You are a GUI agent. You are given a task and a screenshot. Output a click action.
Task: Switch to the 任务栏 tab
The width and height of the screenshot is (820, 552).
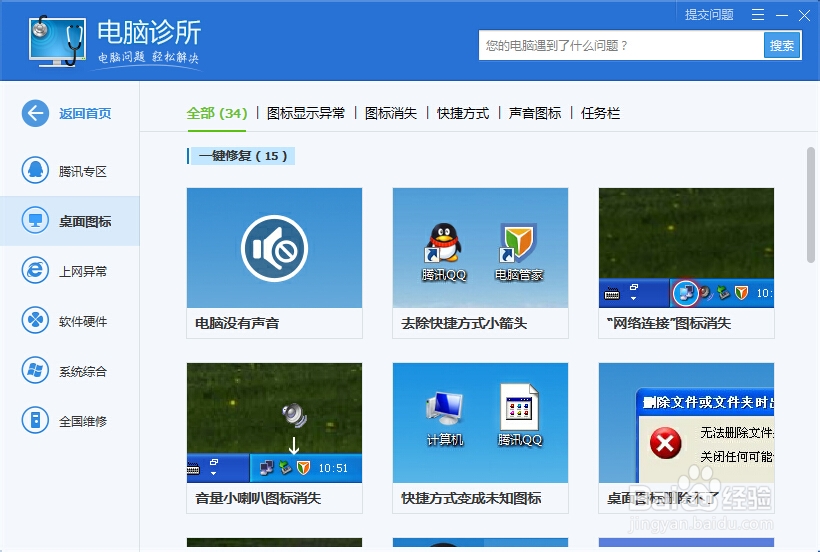pyautogui.click(x=600, y=113)
